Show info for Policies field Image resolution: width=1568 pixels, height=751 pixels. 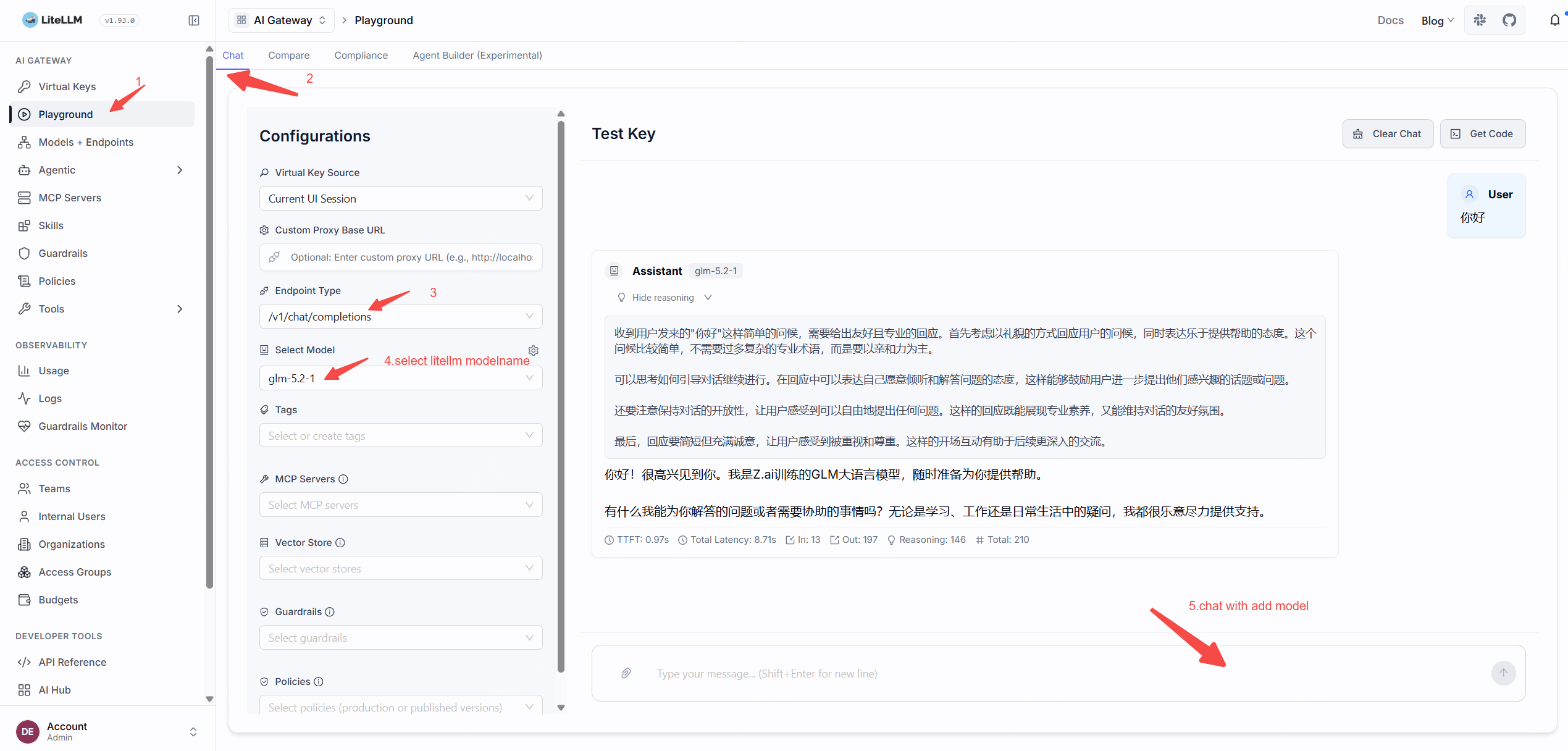[x=319, y=682]
